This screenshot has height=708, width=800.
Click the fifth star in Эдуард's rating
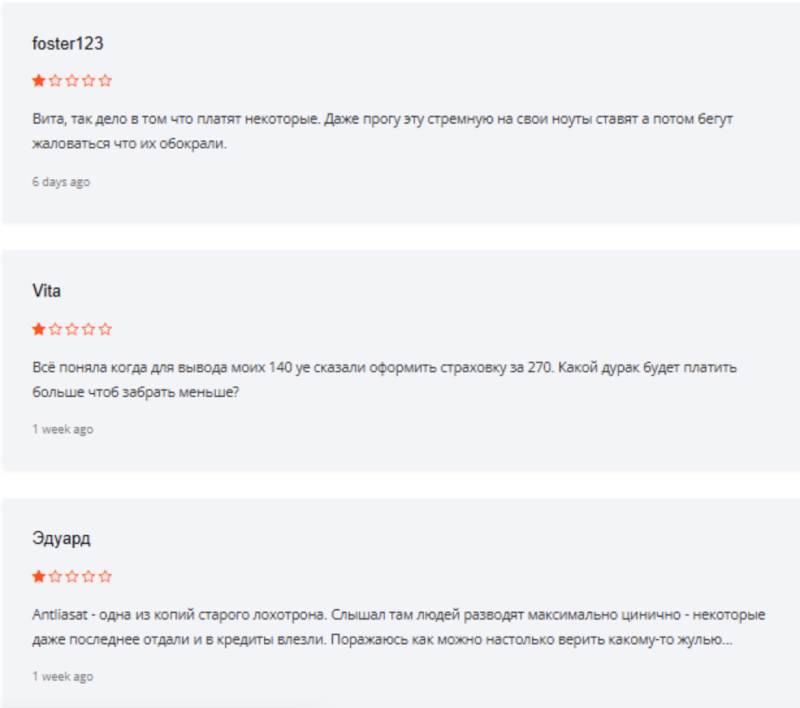(x=106, y=577)
